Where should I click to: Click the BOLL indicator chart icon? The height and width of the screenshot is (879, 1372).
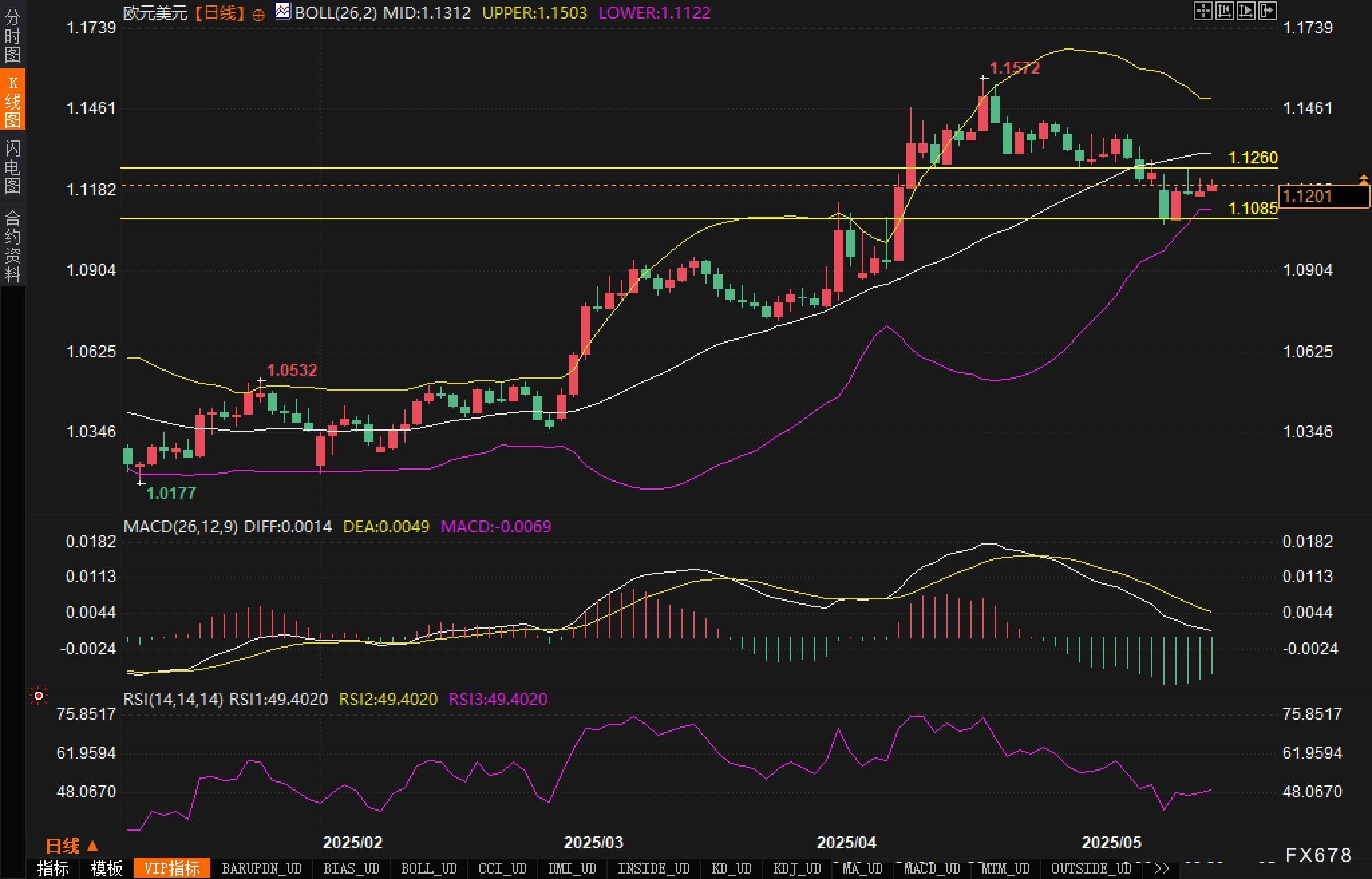pyautogui.click(x=283, y=11)
